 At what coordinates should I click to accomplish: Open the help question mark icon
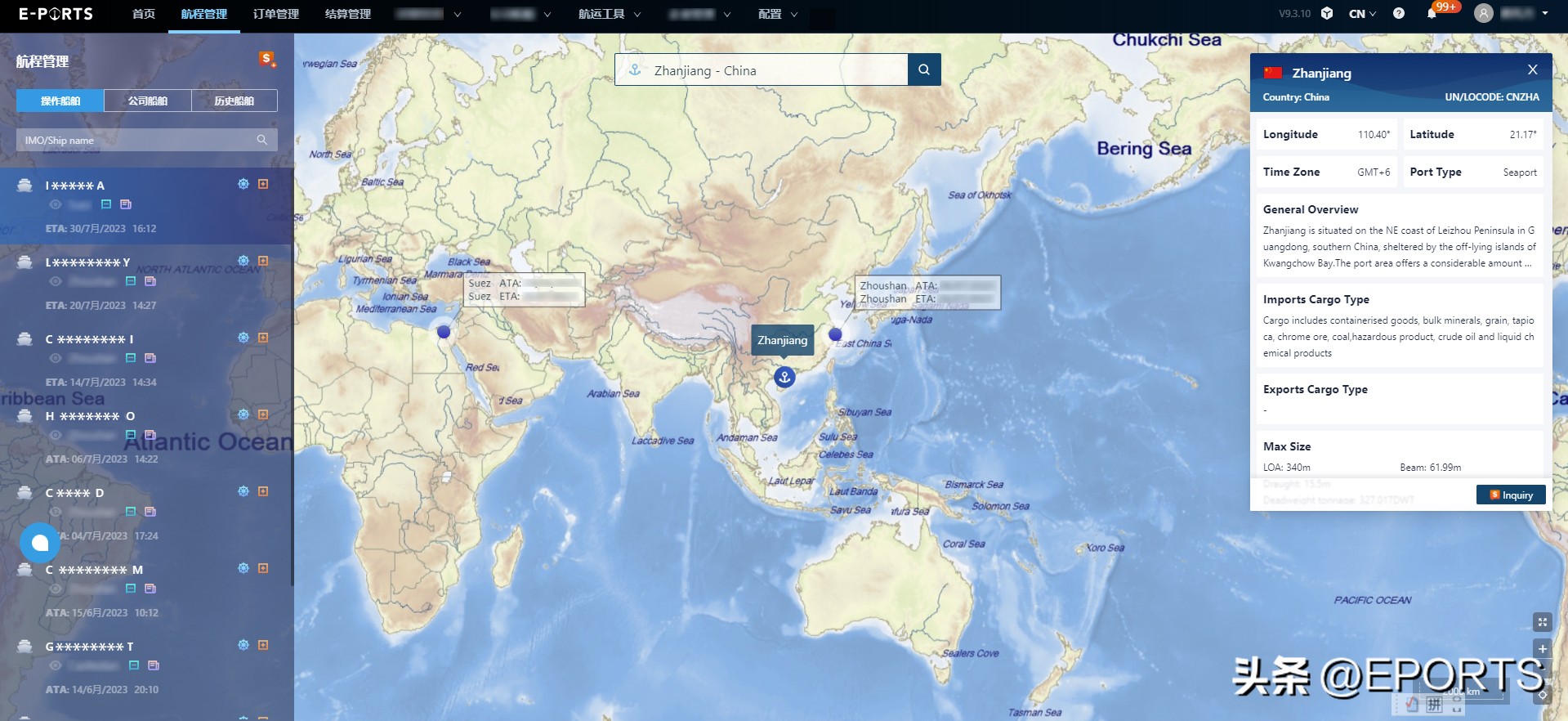[x=1399, y=14]
